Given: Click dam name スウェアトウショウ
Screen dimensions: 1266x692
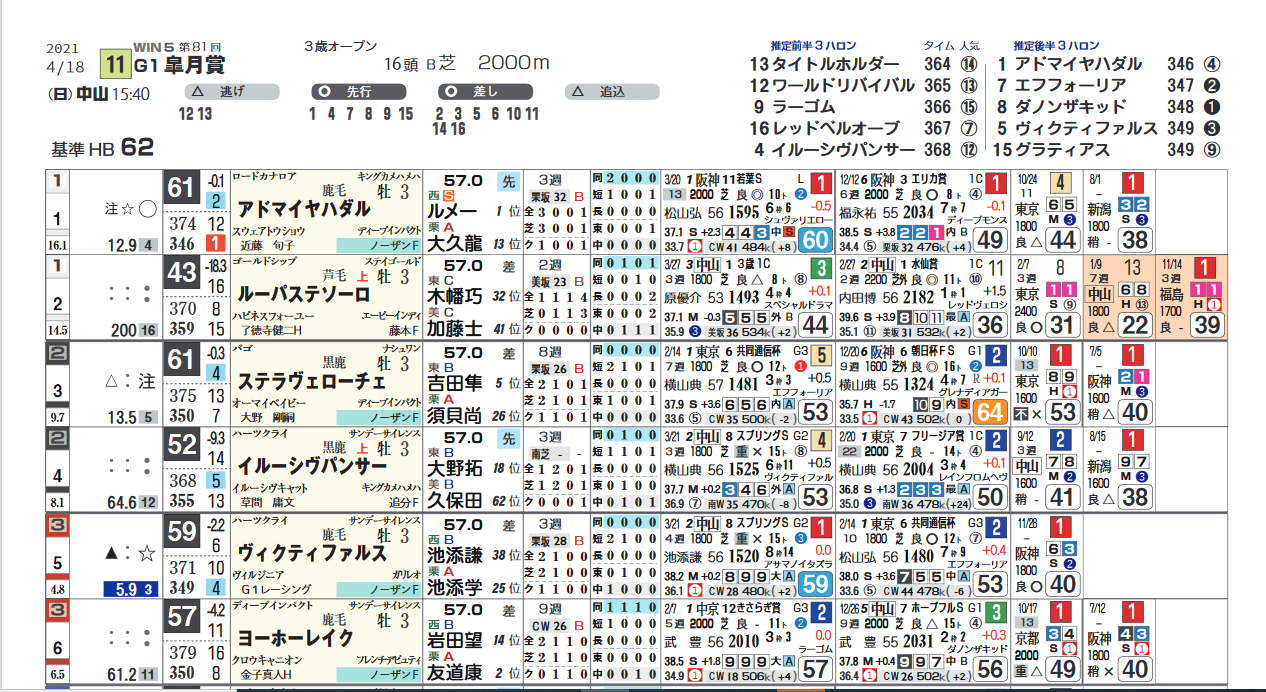Looking at the screenshot, I should [268, 229].
